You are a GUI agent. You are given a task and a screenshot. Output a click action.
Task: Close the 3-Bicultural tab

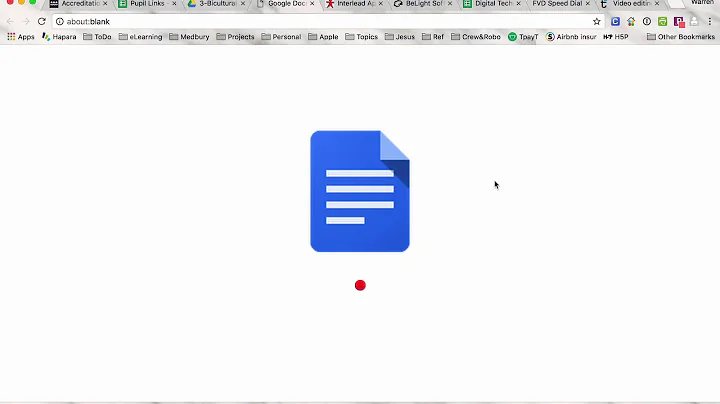pos(243,4)
